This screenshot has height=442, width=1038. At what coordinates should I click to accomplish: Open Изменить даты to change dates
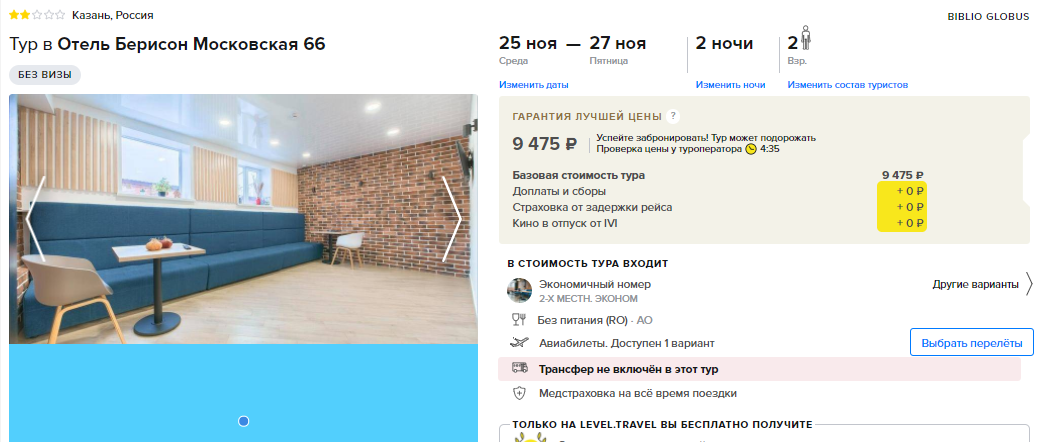[534, 85]
